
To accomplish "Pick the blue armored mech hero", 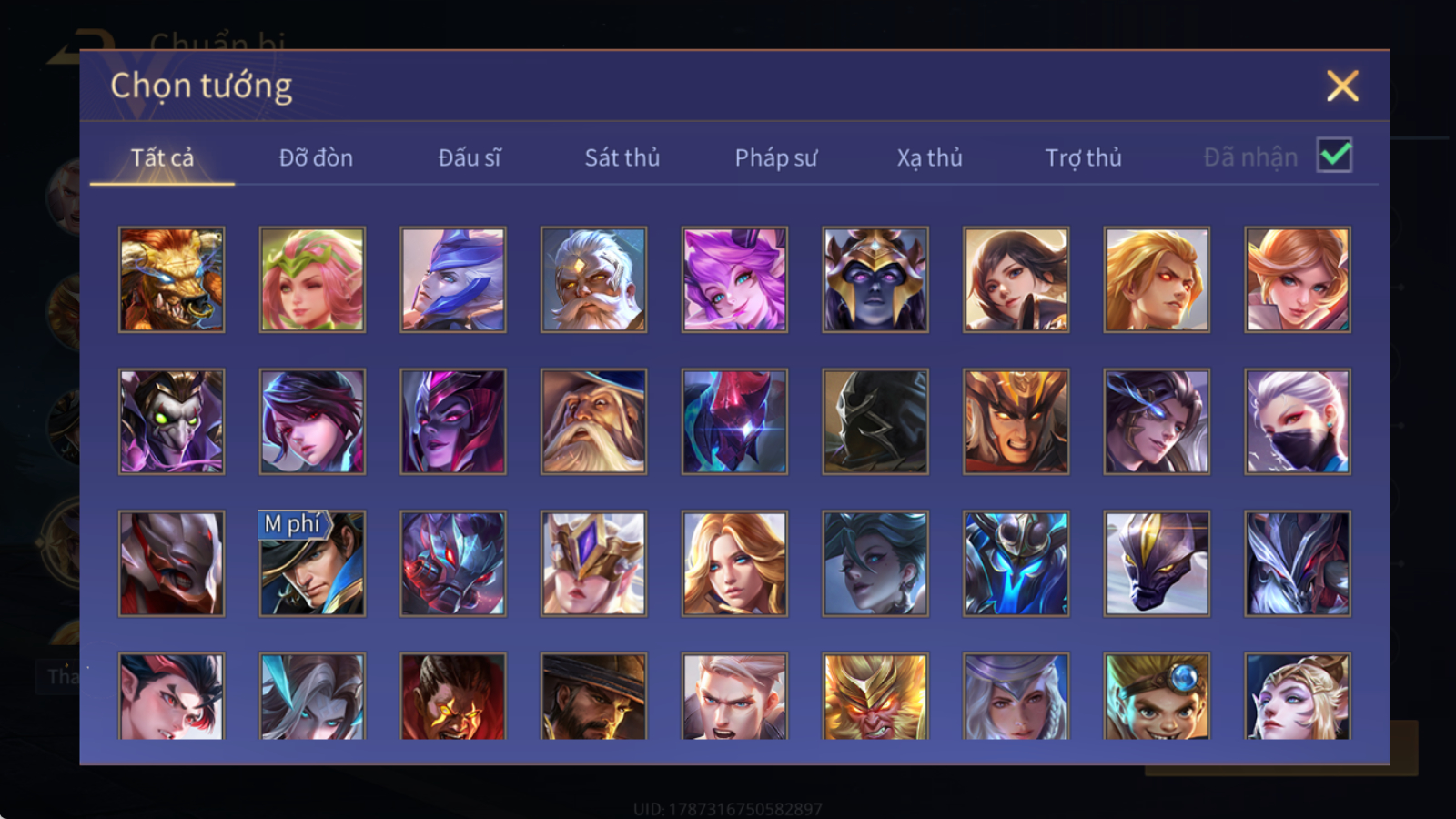I will pyautogui.click(x=1016, y=563).
